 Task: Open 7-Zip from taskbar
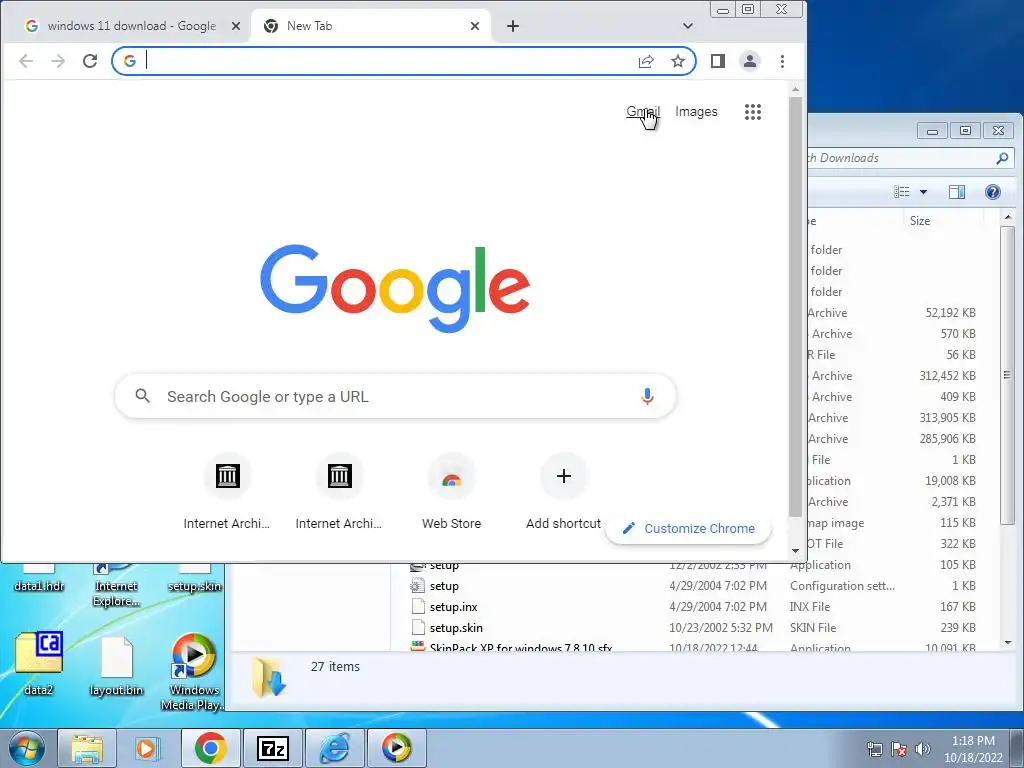[x=273, y=748]
